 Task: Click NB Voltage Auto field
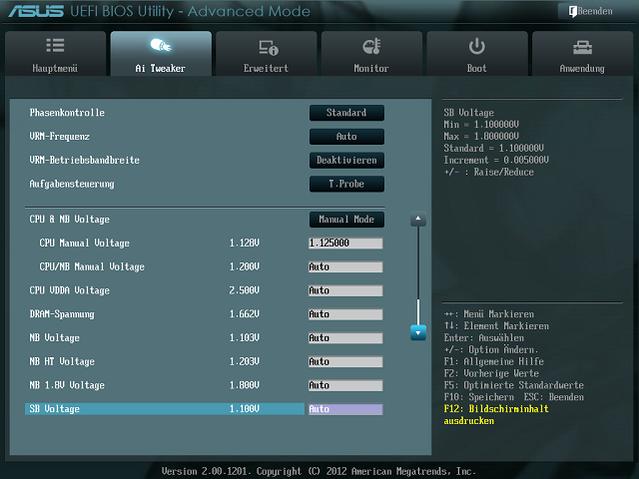pyautogui.click(x=346, y=338)
